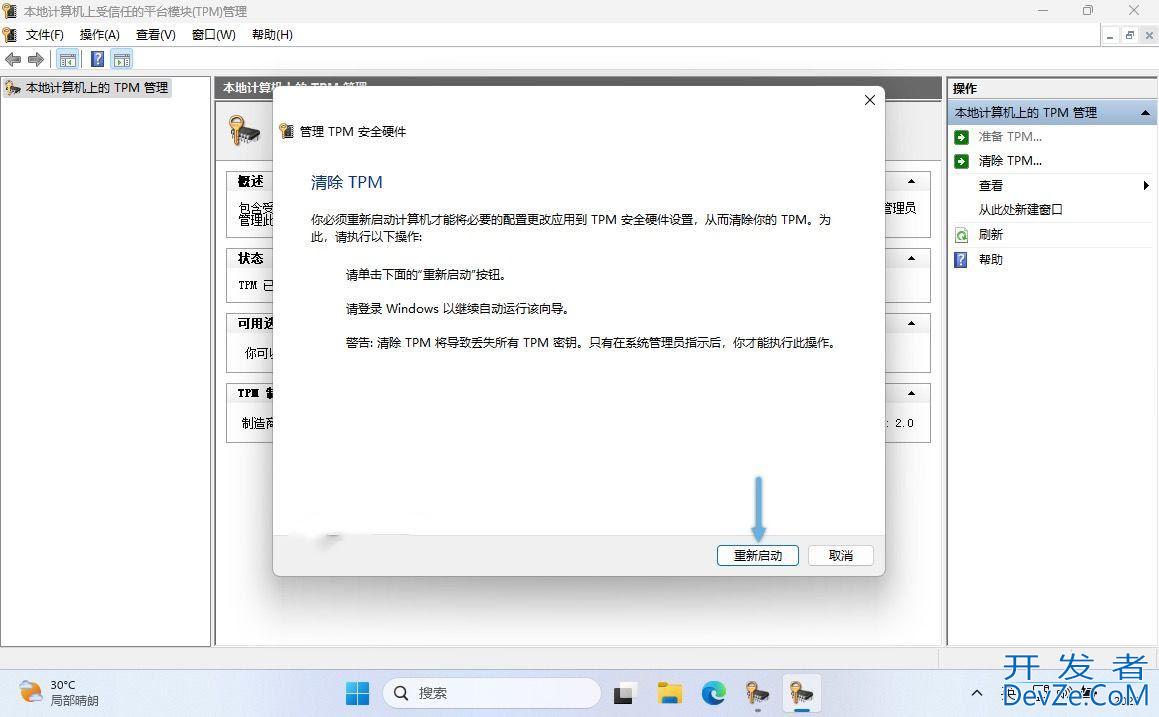Open the Windows Start button
The width and height of the screenshot is (1159, 717).
pyautogui.click(x=357, y=693)
